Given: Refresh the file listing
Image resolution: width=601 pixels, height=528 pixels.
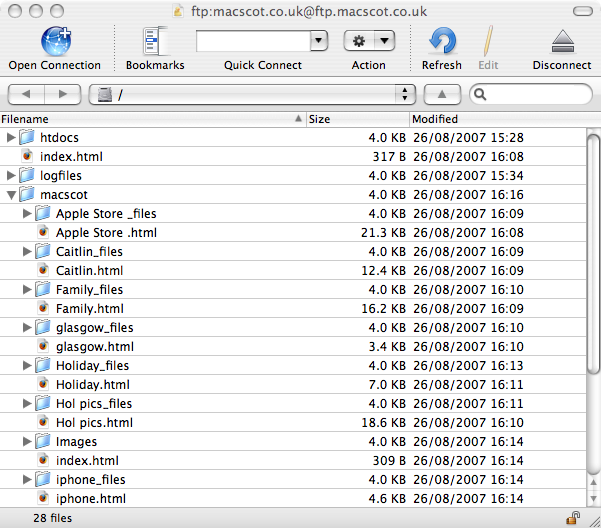Looking at the screenshot, I should click(442, 41).
